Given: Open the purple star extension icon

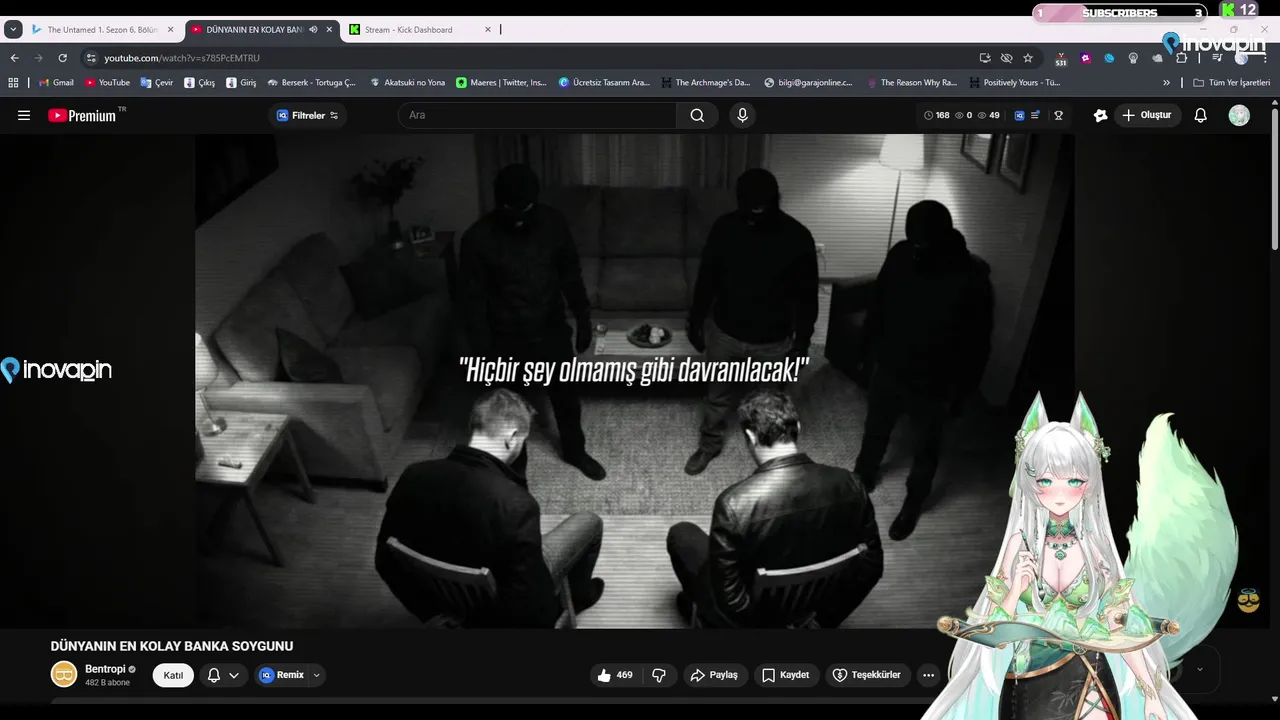Looking at the screenshot, I should (x=1086, y=58).
